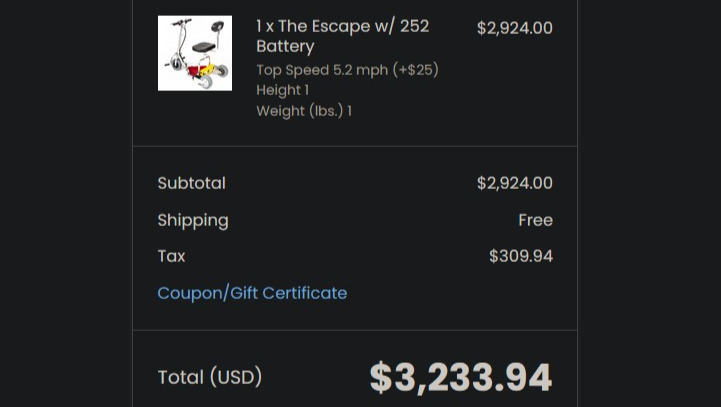
Task: Click the "(+$25)" surcharge text
Action: 416,70
